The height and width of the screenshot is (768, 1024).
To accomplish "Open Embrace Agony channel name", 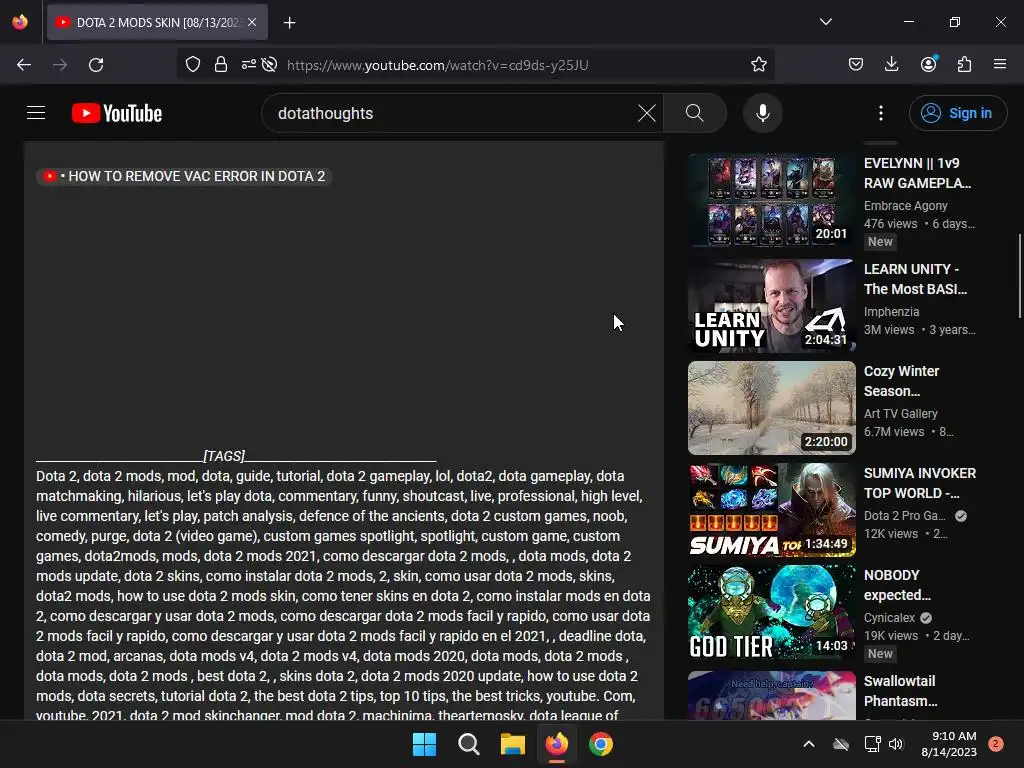I will point(905,206).
